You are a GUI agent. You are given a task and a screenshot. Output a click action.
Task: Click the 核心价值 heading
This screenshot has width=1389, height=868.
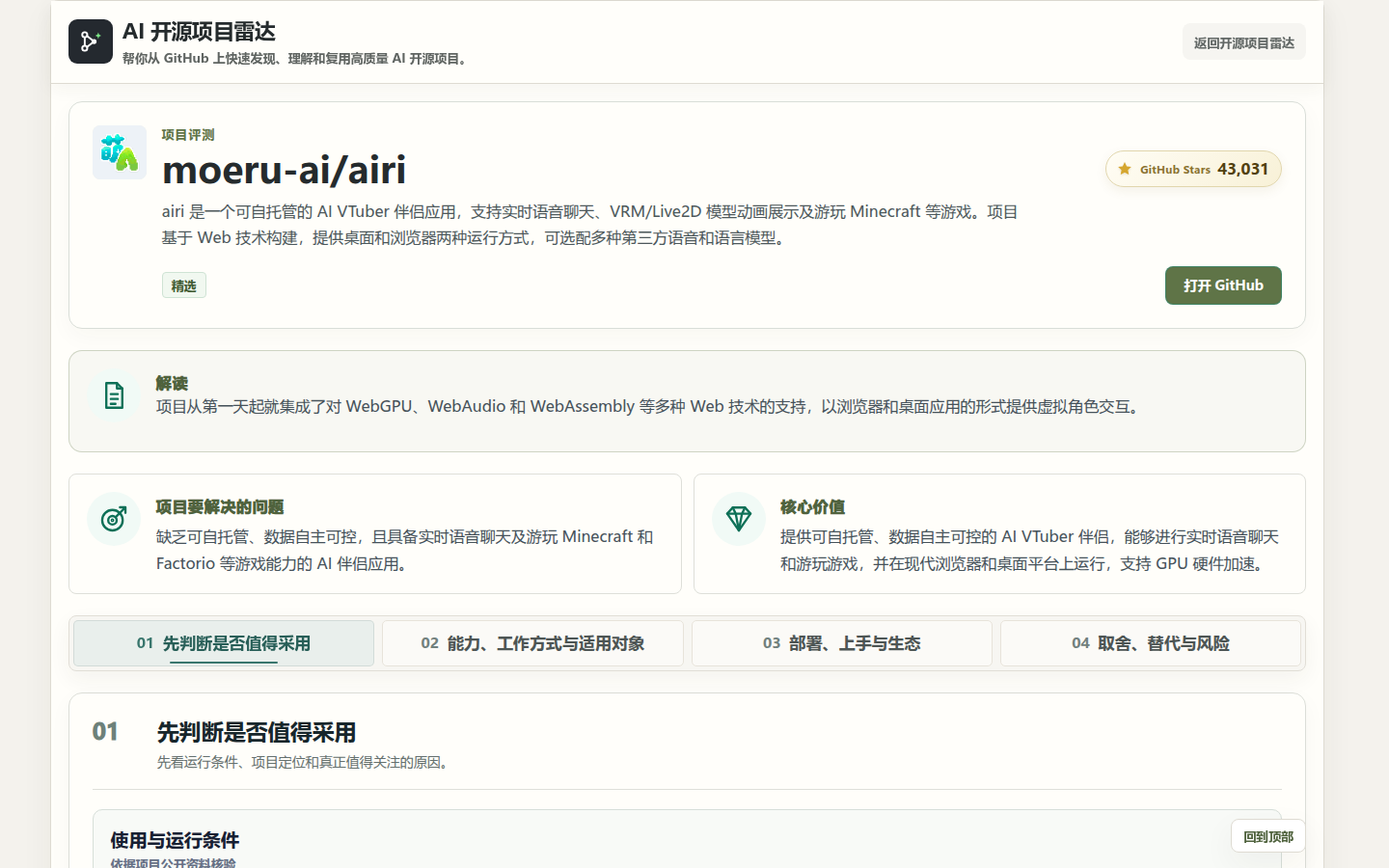tap(812, 507)
